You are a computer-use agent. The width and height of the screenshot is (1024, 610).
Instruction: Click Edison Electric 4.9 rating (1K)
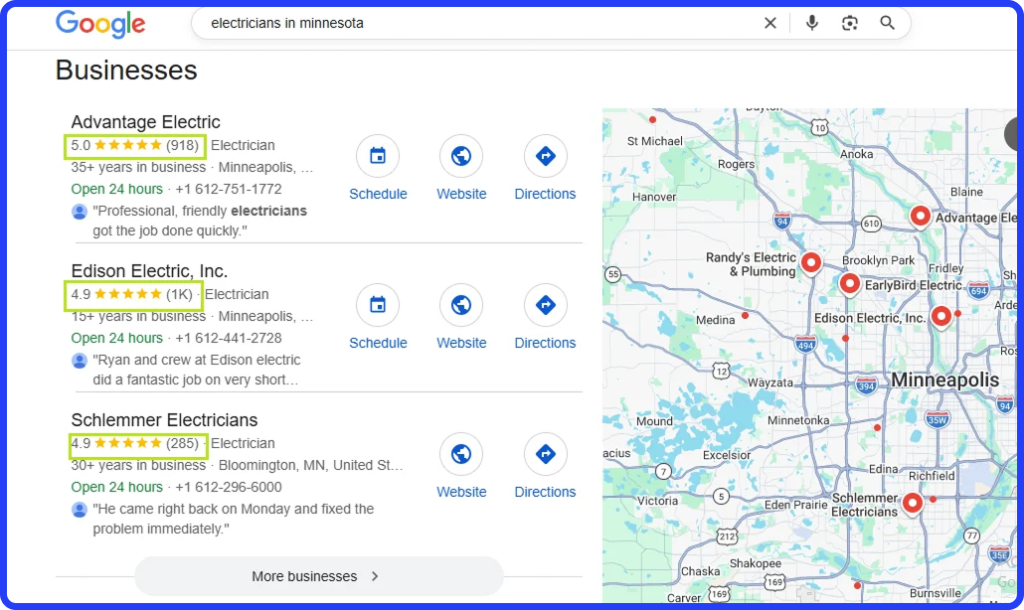click(133, 295)
